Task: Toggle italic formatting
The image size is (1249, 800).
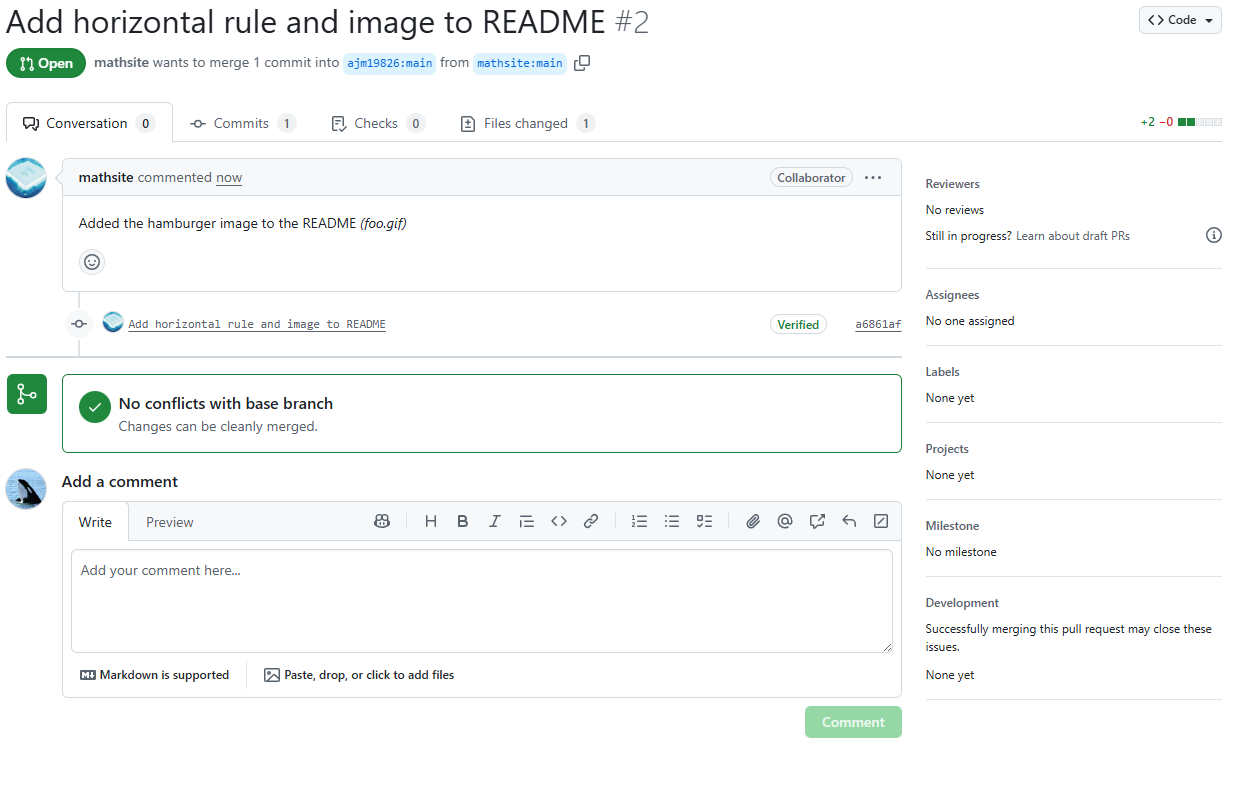Action: [494, 521]
